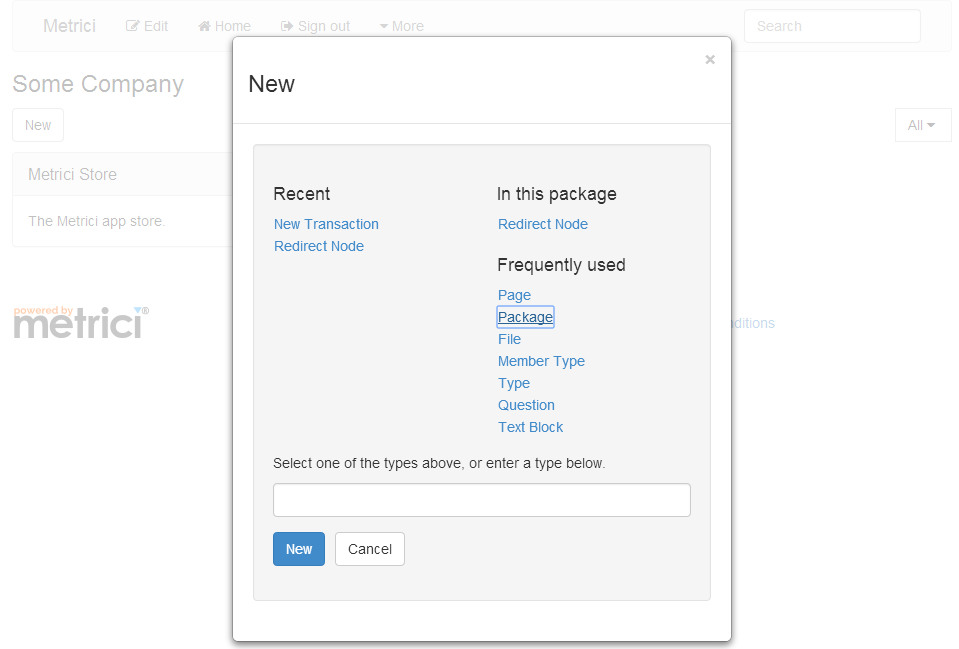Expand the More dropdown menu

coord(402,26)
